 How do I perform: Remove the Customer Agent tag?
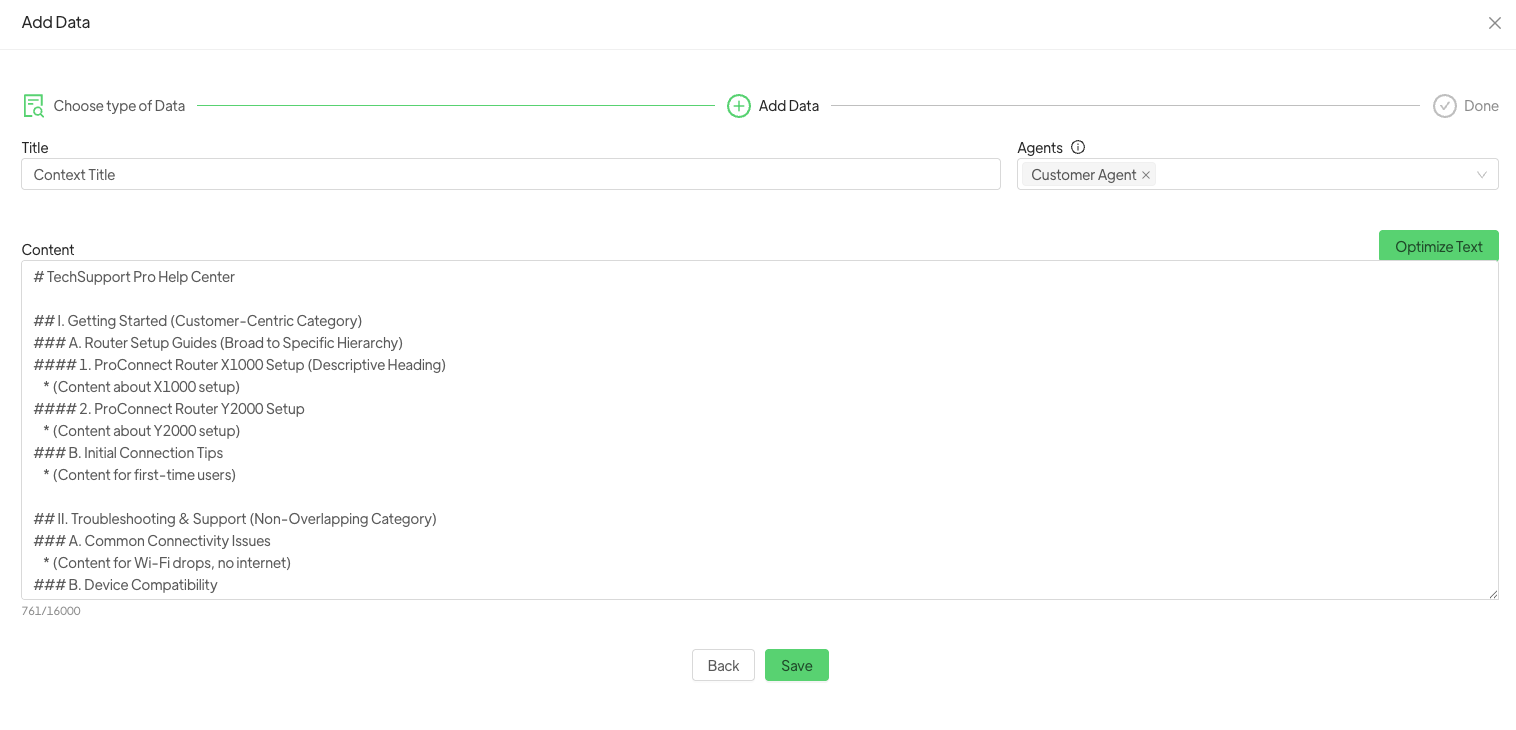pos(1146,175)
